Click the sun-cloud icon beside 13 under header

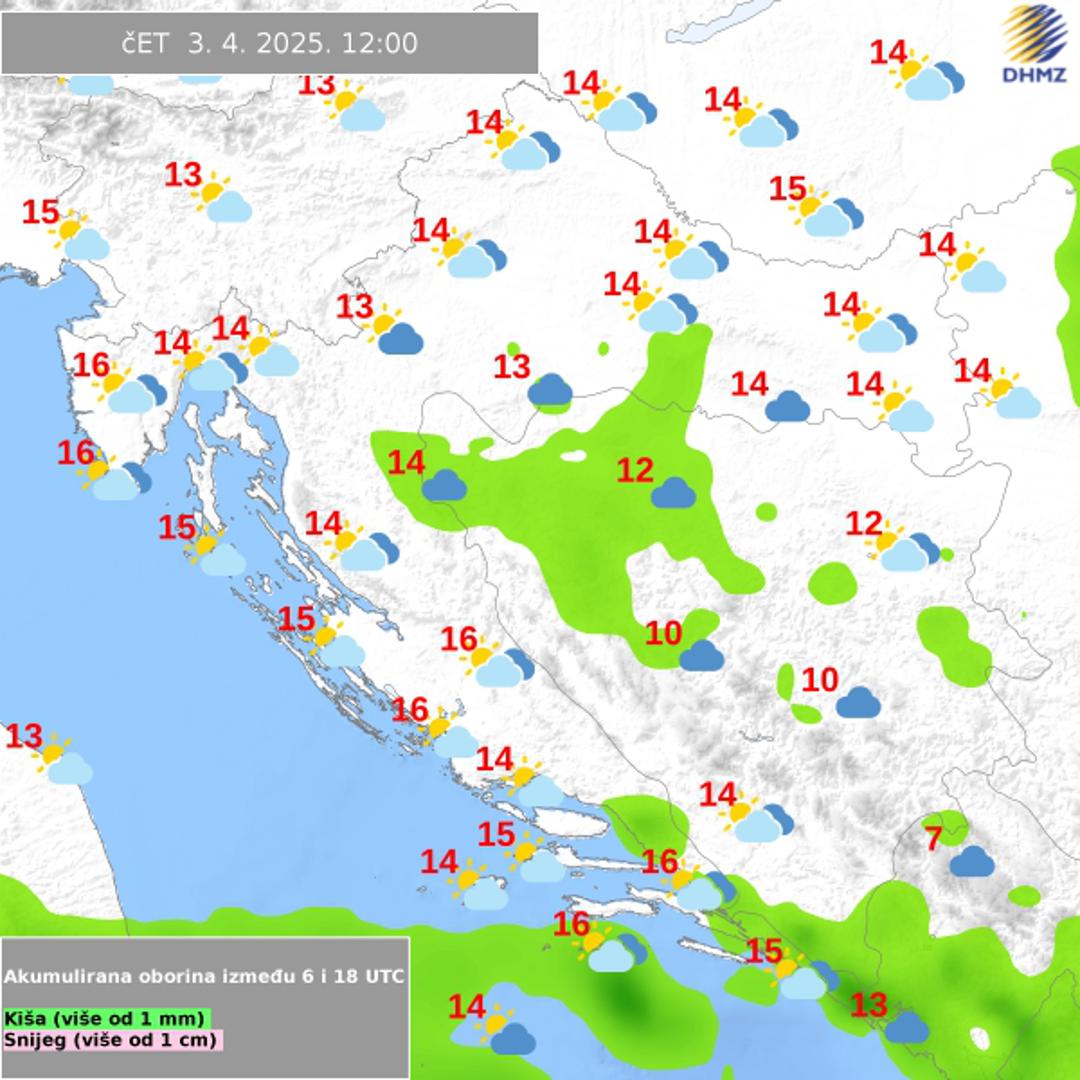(356, 110)
